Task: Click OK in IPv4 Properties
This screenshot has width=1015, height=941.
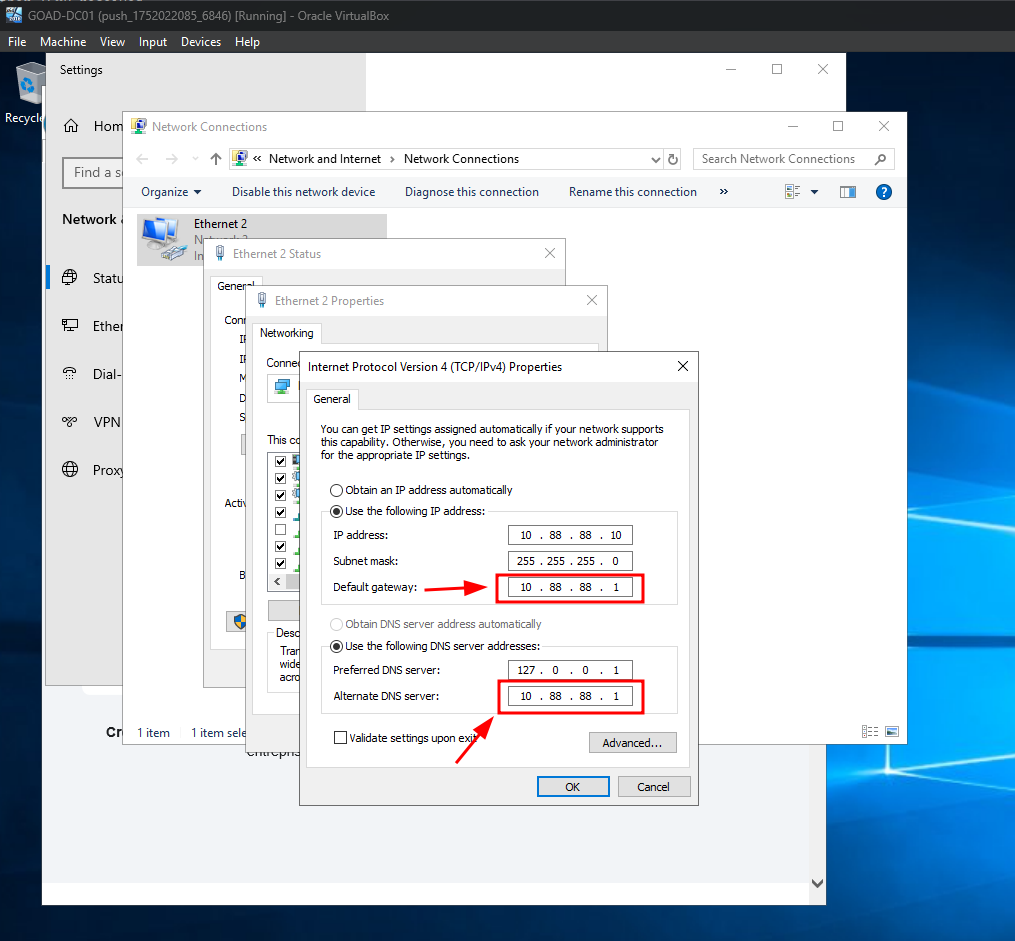Action: pos(573,787)
